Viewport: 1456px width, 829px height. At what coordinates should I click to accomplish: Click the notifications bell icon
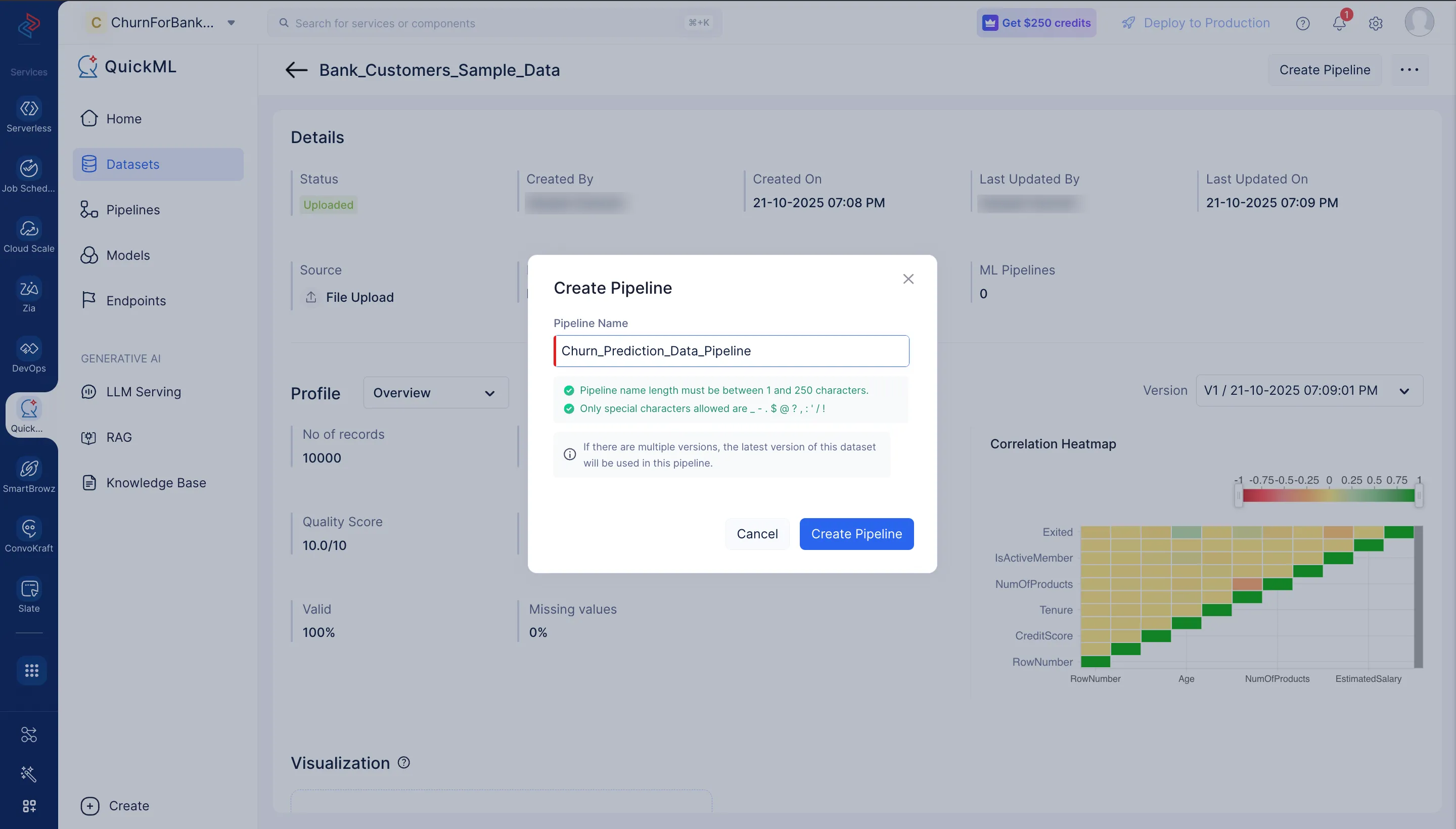click(x=1339, y=23)
